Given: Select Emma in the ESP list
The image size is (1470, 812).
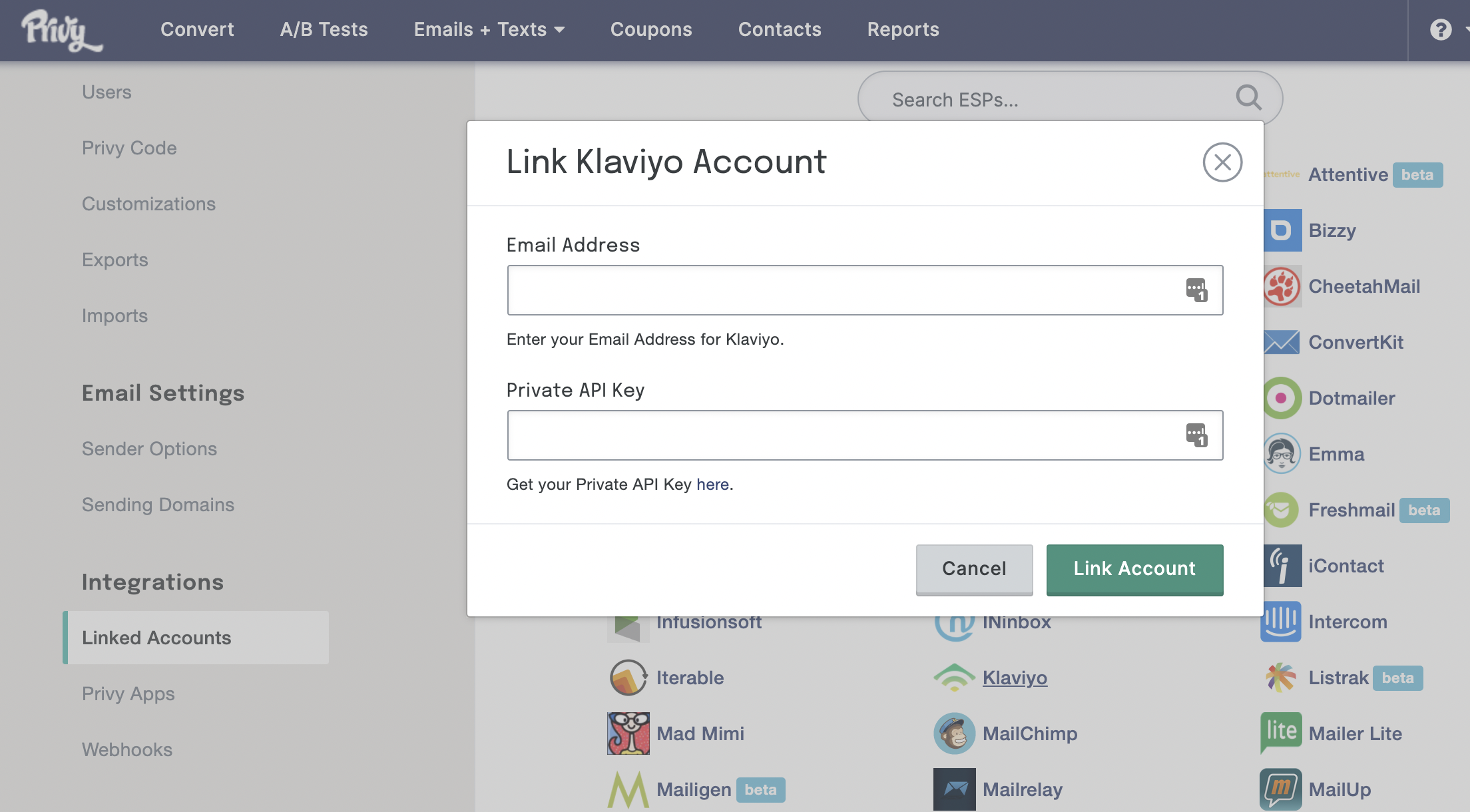Looking at the screenshot, I should pyautogui.click(x=1336, y=454).
